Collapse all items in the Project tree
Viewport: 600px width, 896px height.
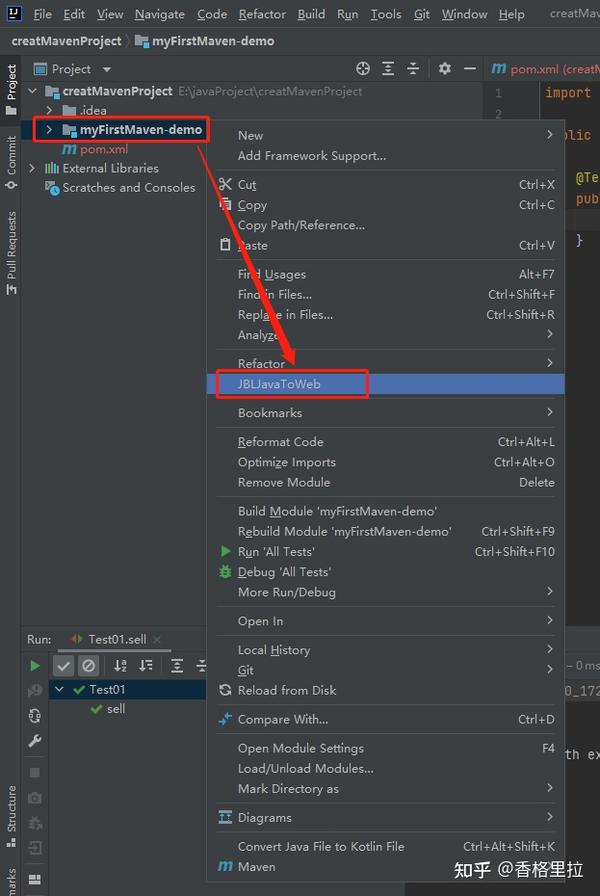415,69
